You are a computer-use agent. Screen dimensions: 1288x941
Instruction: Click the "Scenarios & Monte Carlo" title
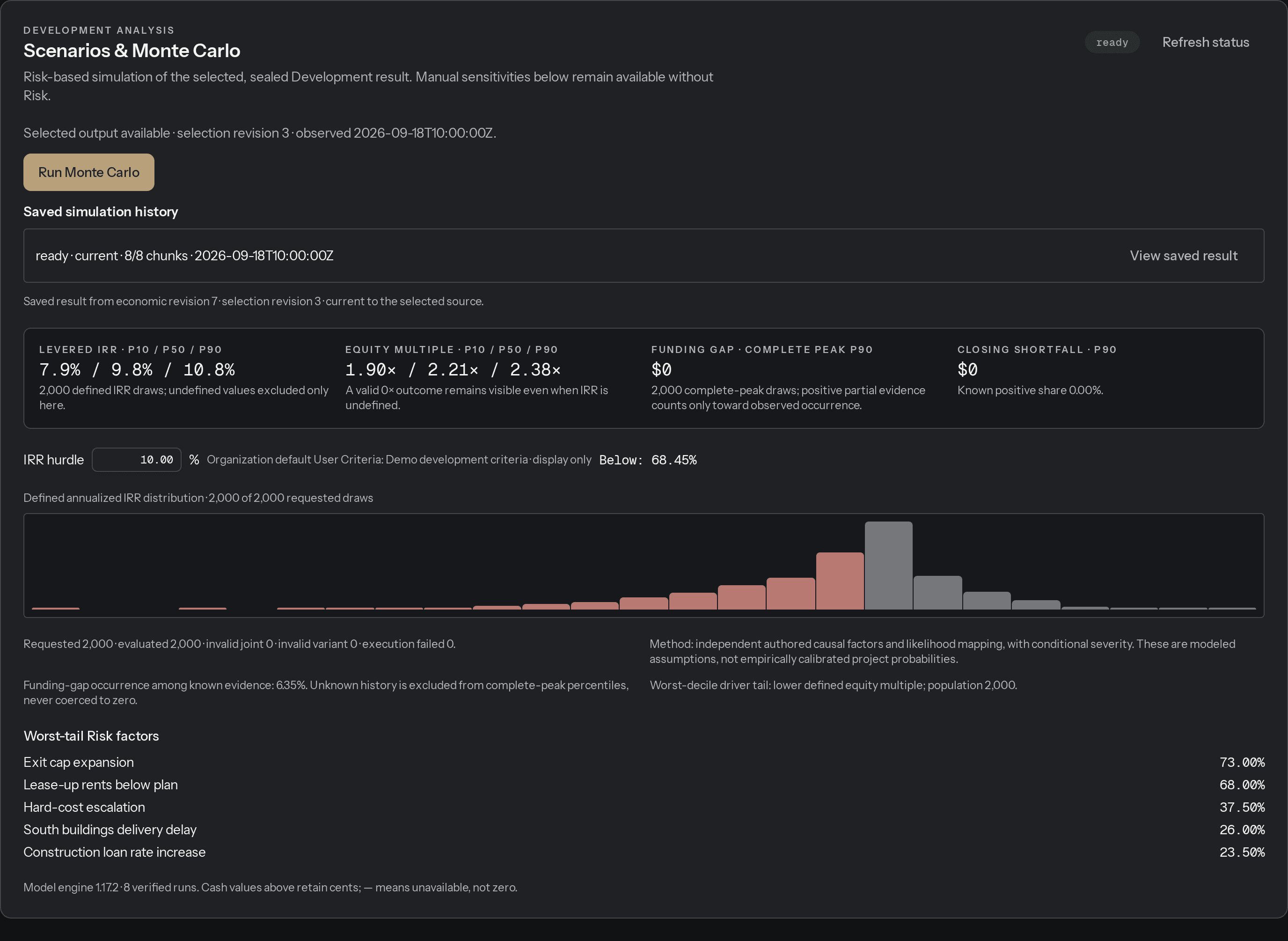coord(132,51)
